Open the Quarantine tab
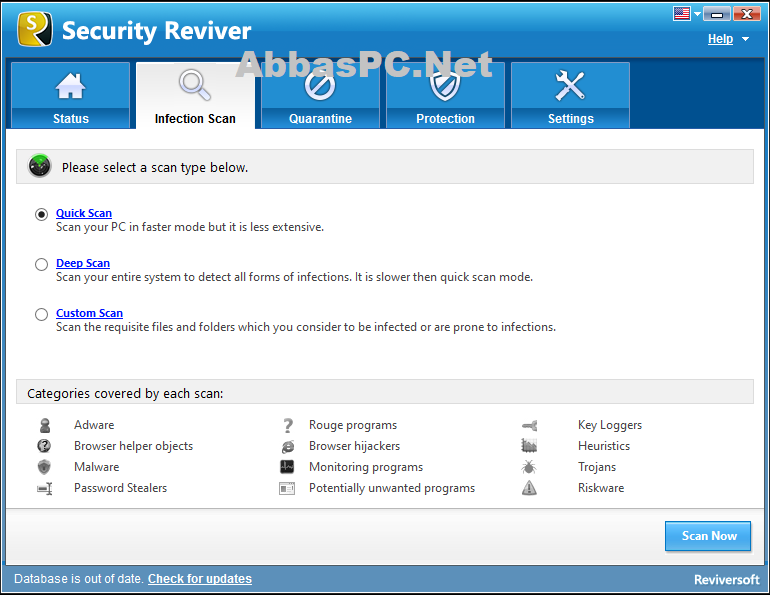Image resolution: width=770 pixels, height=595 pixels. tap(320, 95)
